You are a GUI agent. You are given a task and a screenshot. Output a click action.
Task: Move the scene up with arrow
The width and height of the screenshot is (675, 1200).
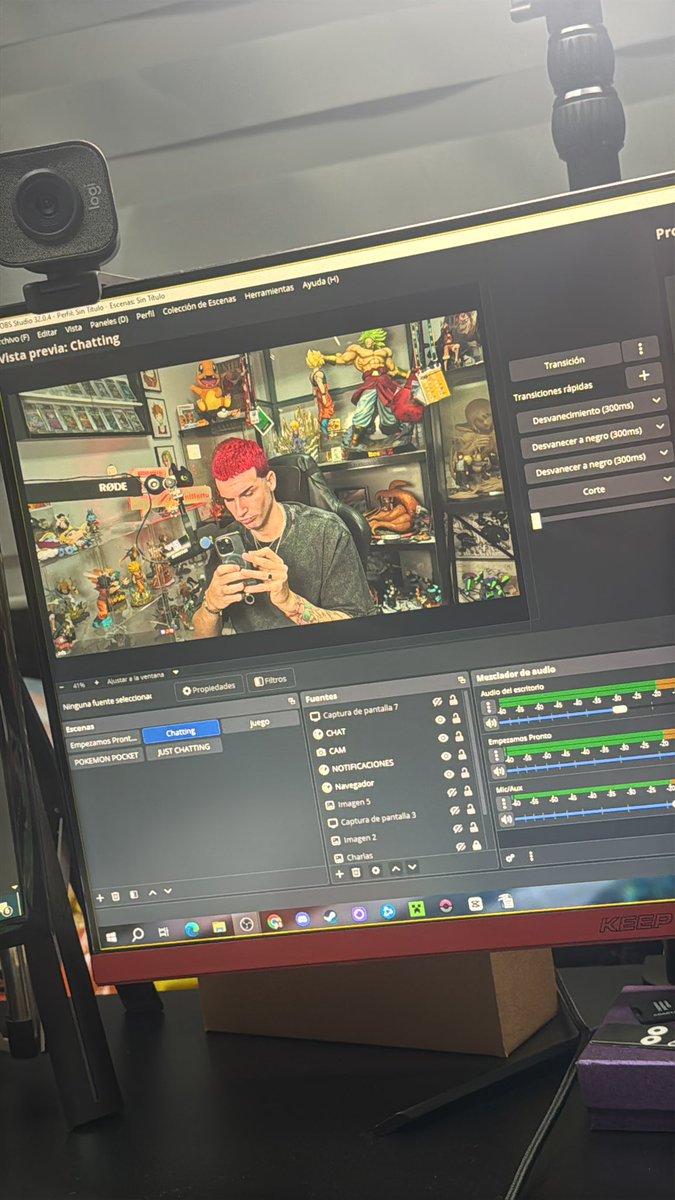pos(152,892)
